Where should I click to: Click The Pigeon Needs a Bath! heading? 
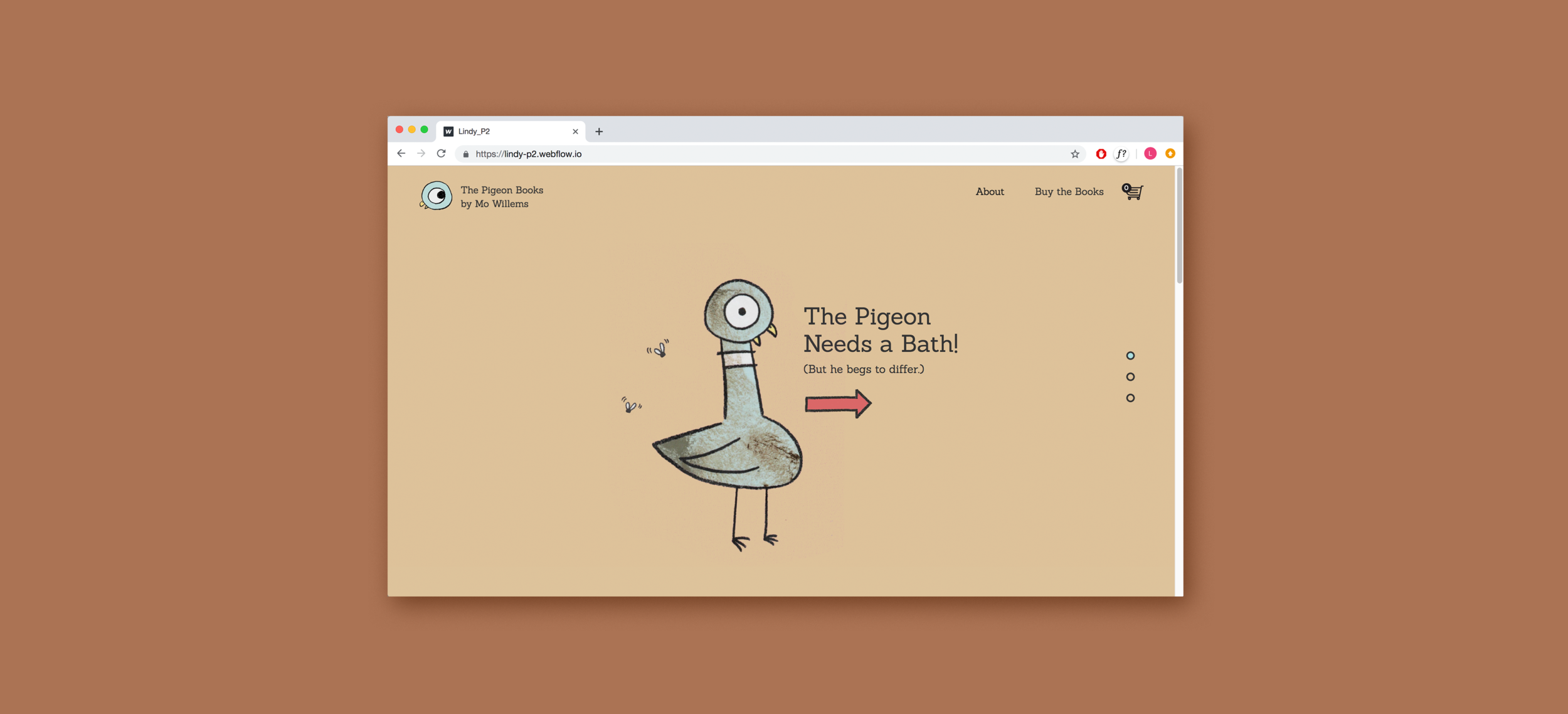point(881,330)
